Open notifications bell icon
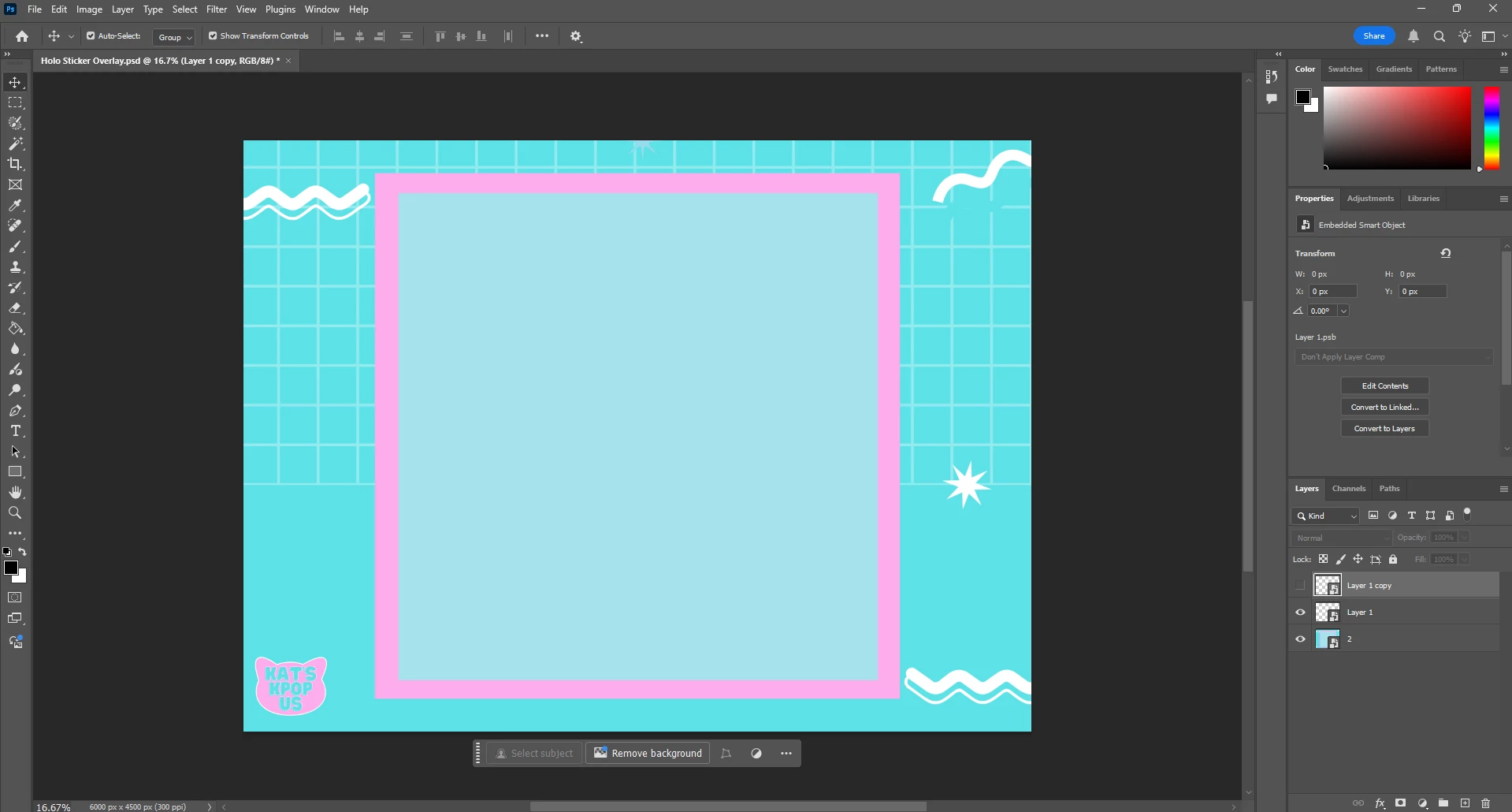 tap(1414, 36)
